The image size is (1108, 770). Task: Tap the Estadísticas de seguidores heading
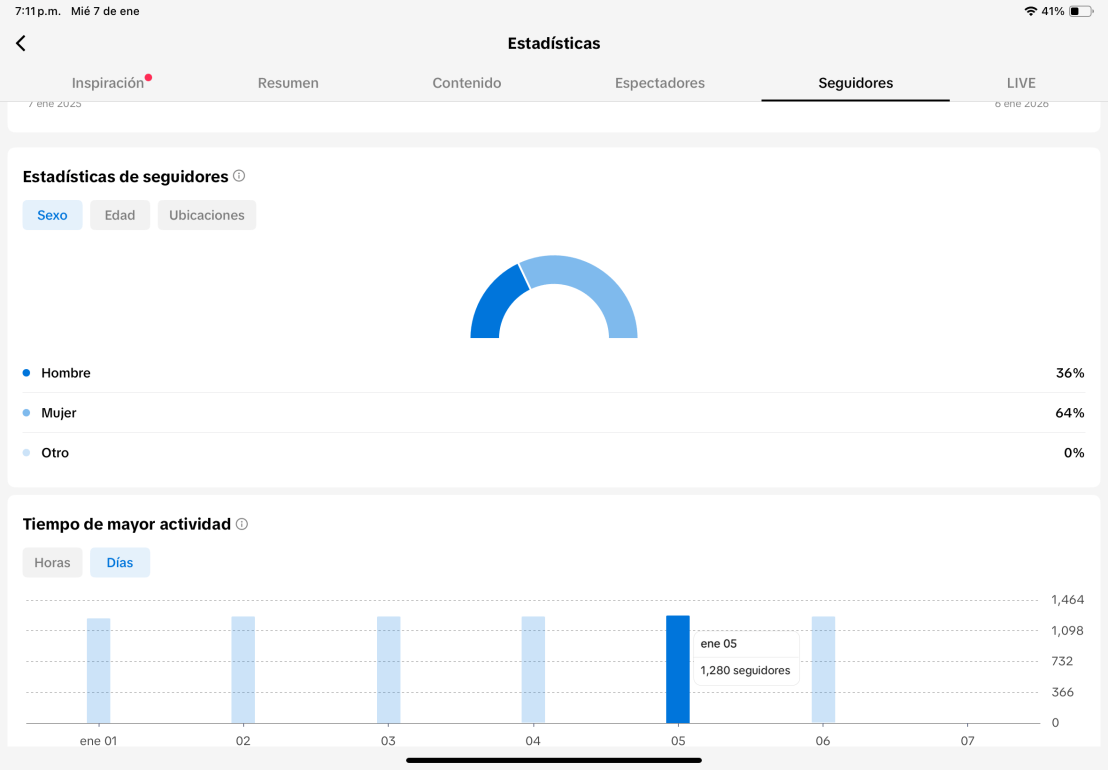125,177
